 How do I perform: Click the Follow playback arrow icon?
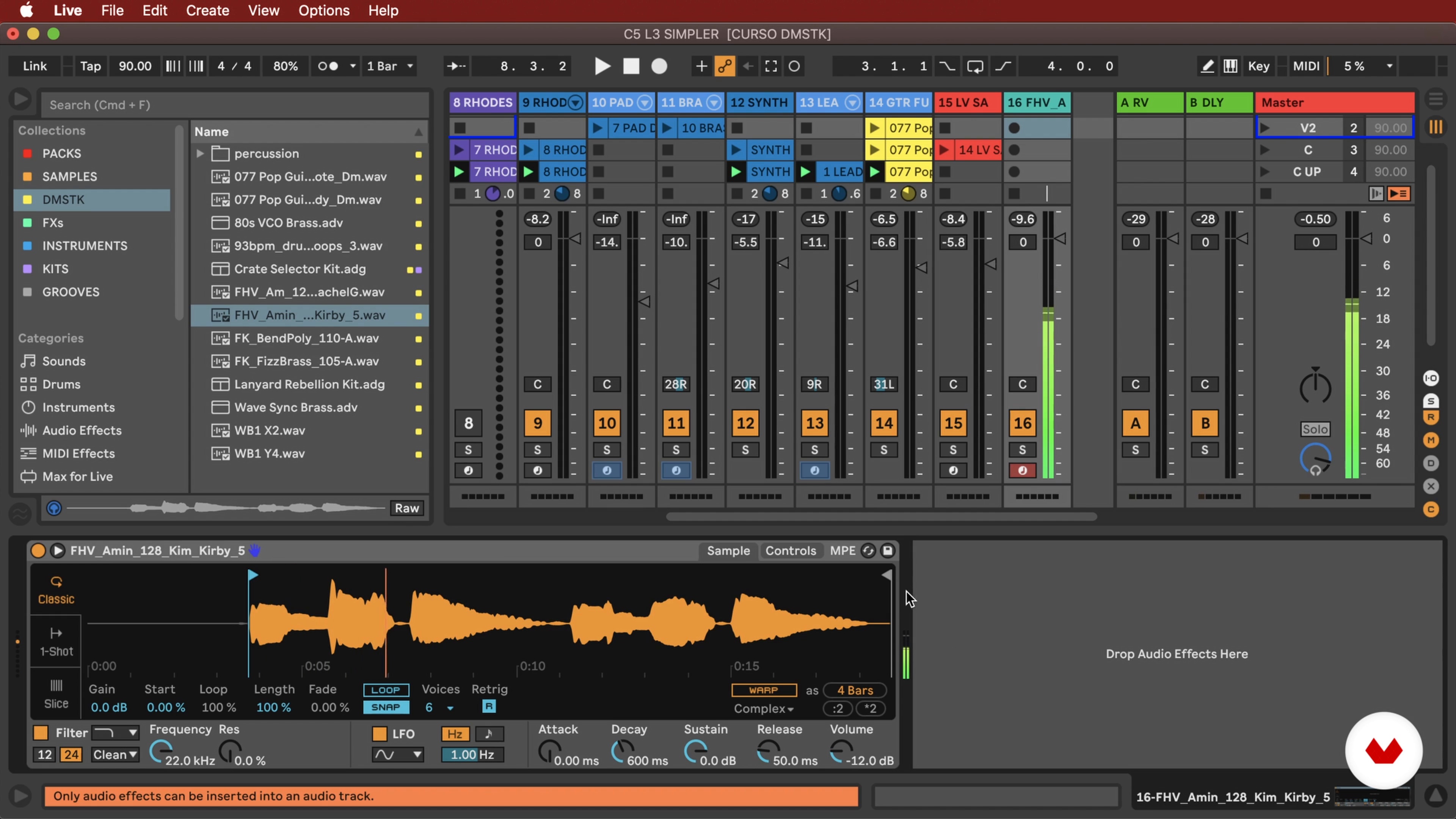(456, 66)
